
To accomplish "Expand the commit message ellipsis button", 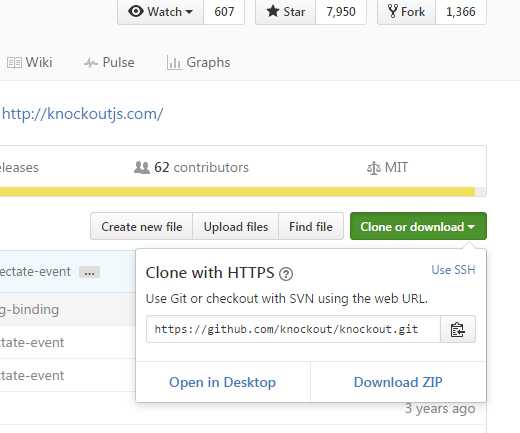I will tap(89, 273).
